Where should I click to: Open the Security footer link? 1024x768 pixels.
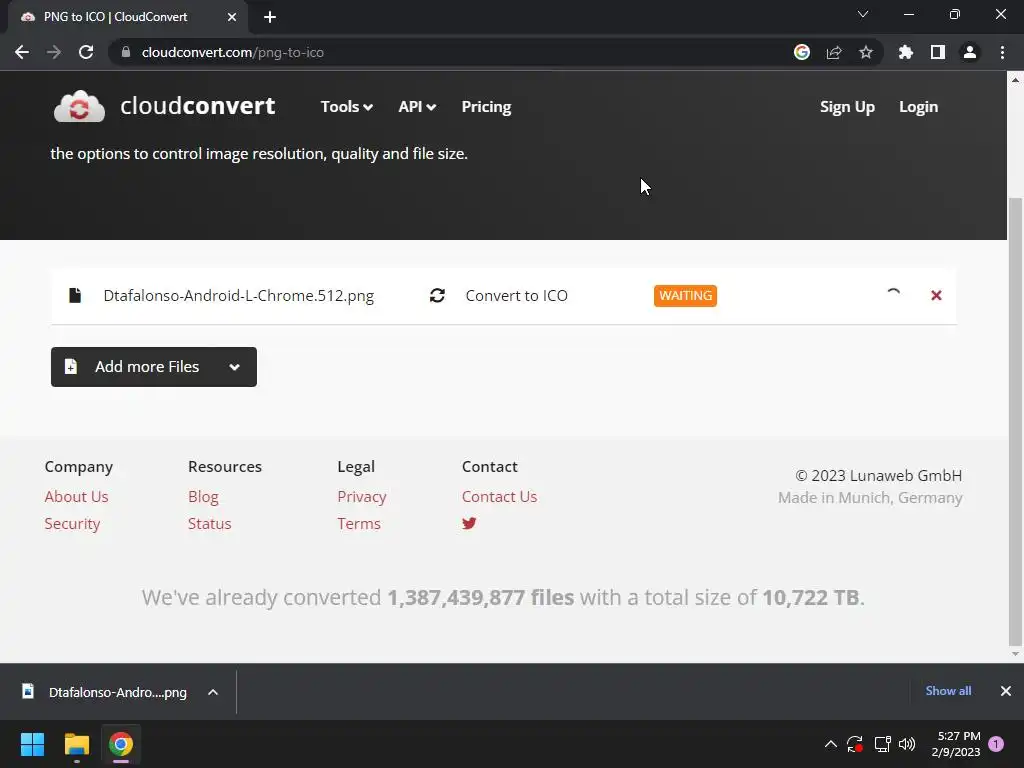click(72, 524)
